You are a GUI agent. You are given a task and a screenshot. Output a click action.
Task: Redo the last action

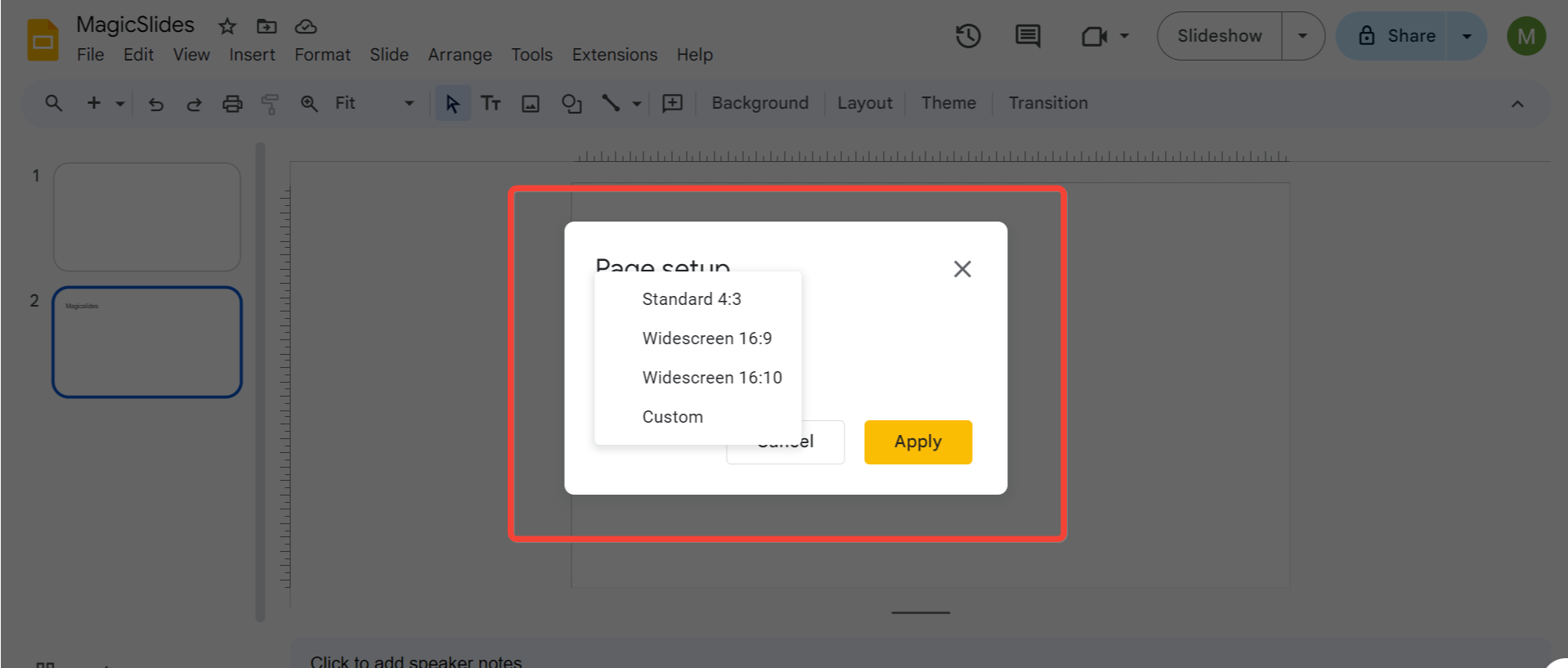[x=194, y=104]
